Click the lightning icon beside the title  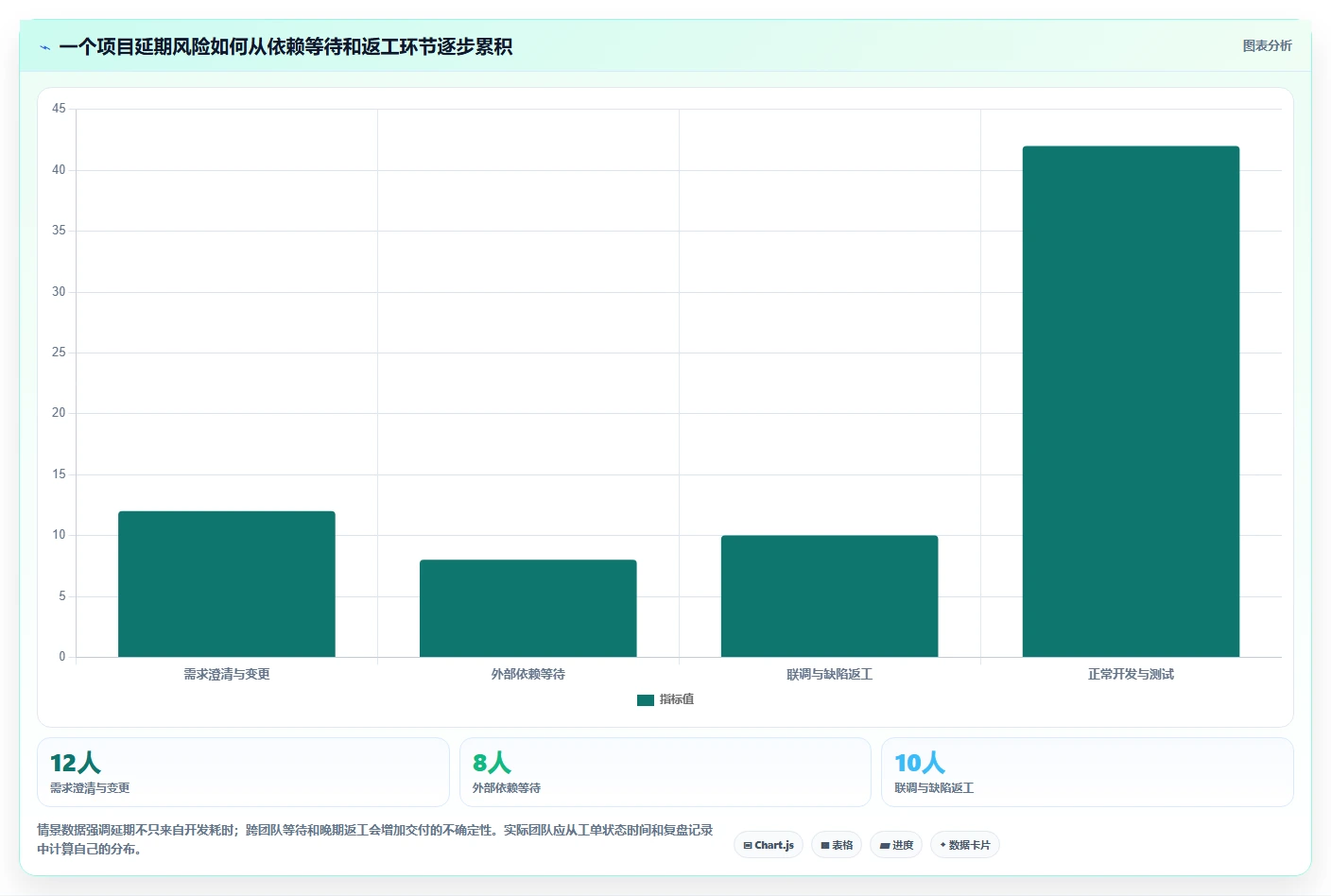[x=44, y=47]
